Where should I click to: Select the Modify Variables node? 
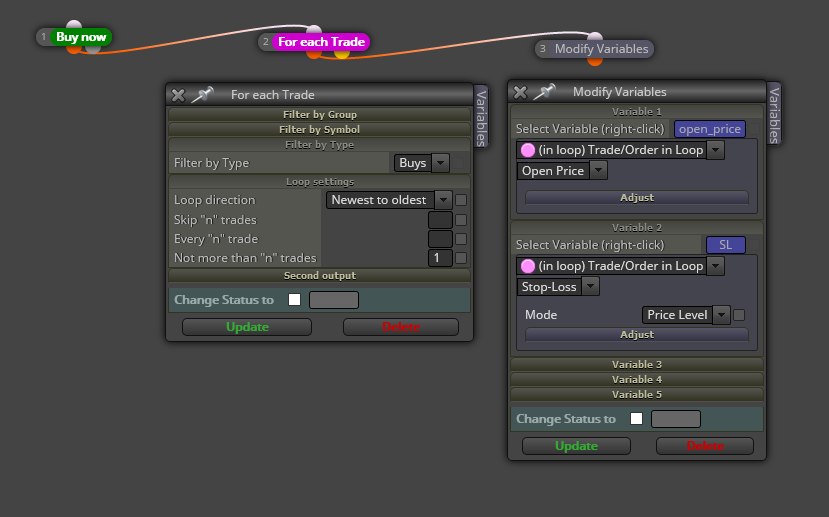pyautogui.click(x=601, y=49)
